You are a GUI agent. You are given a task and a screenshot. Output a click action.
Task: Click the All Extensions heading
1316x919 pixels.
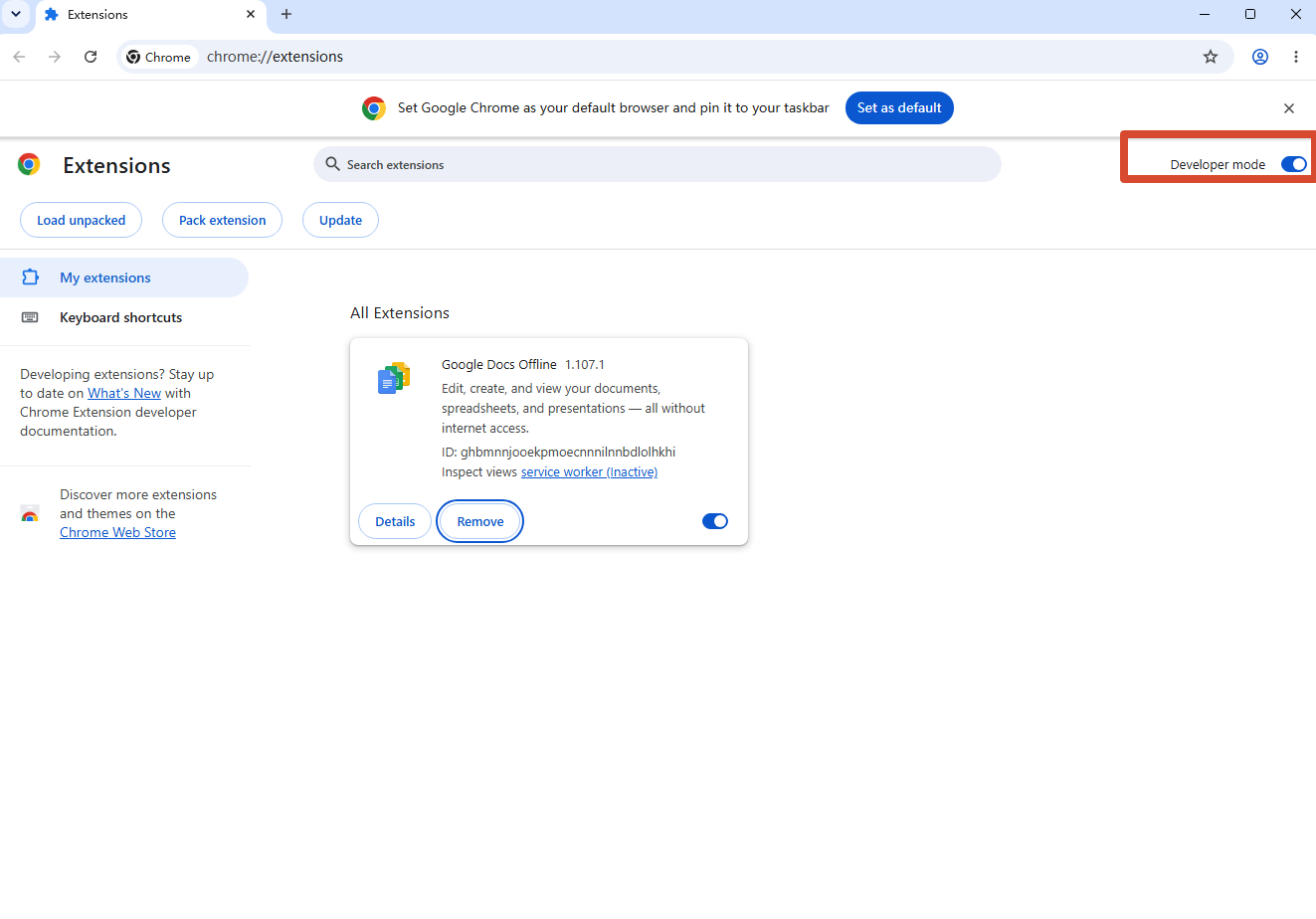click(x=400, y=312)
